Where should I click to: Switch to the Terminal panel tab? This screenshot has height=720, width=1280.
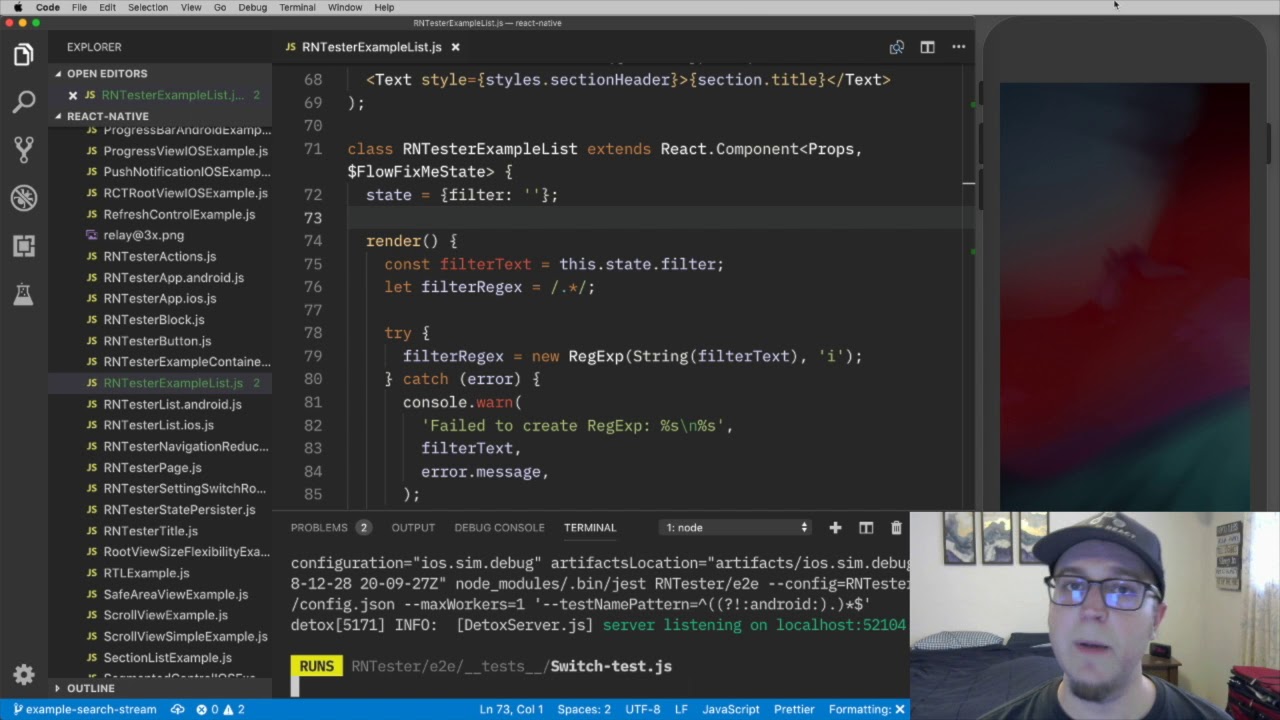[x=590, y=527]
